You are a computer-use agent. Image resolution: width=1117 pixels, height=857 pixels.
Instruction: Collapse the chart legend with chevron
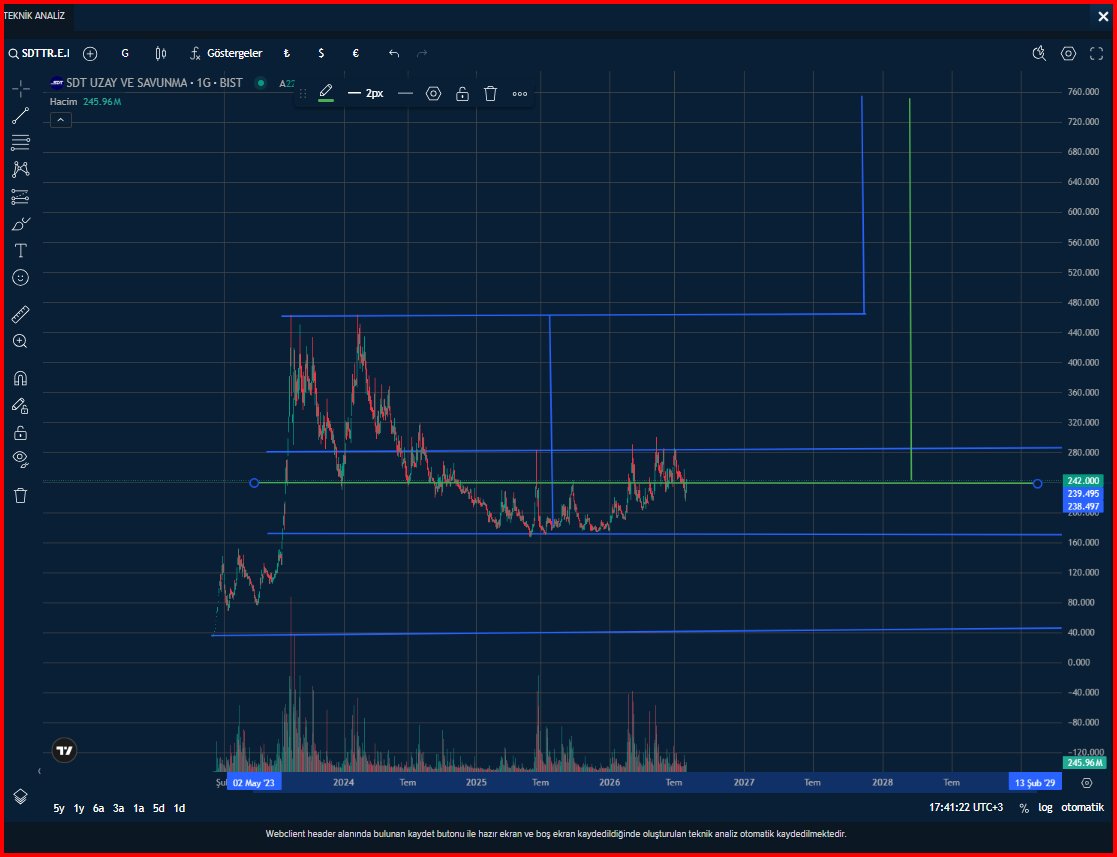[61, 120]
